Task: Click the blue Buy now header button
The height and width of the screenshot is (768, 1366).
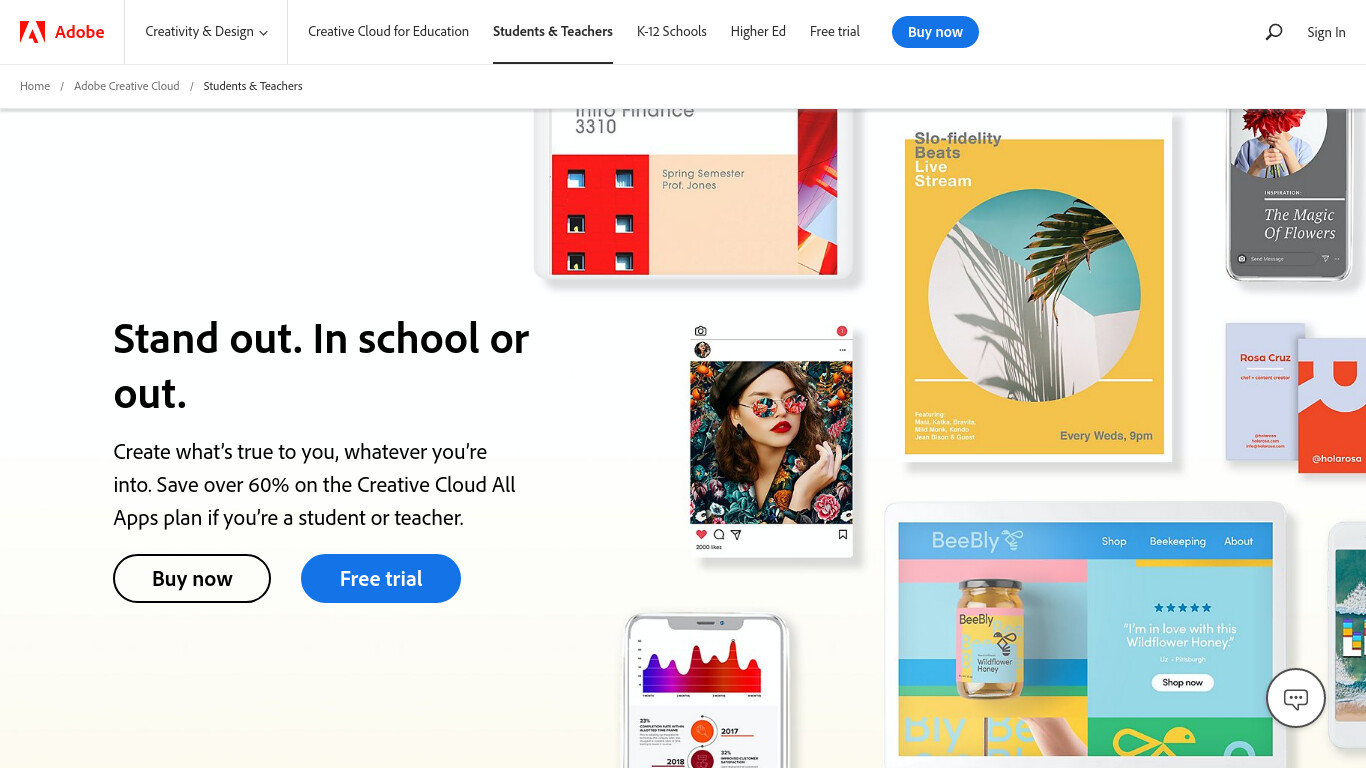Action: 935,32
